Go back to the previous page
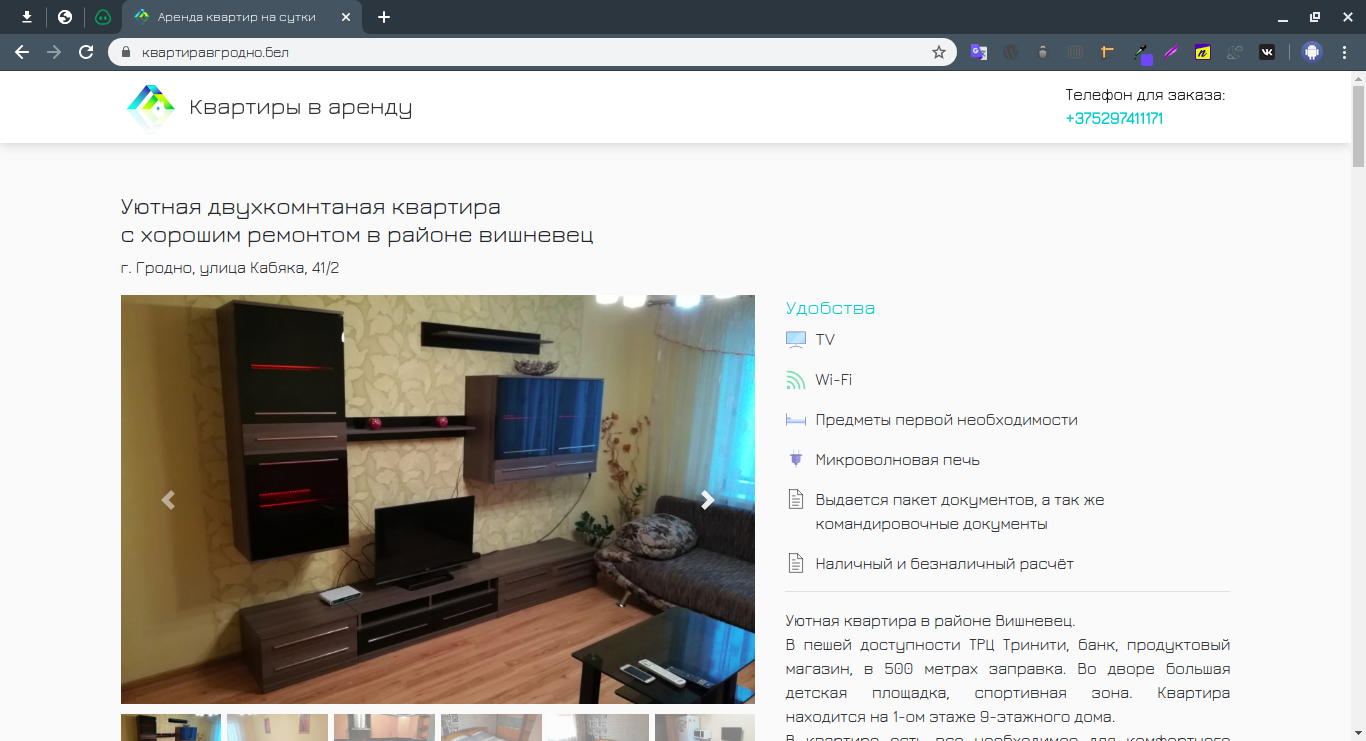The height and width of the screenshot is (741, 1366). click(22, 52)
